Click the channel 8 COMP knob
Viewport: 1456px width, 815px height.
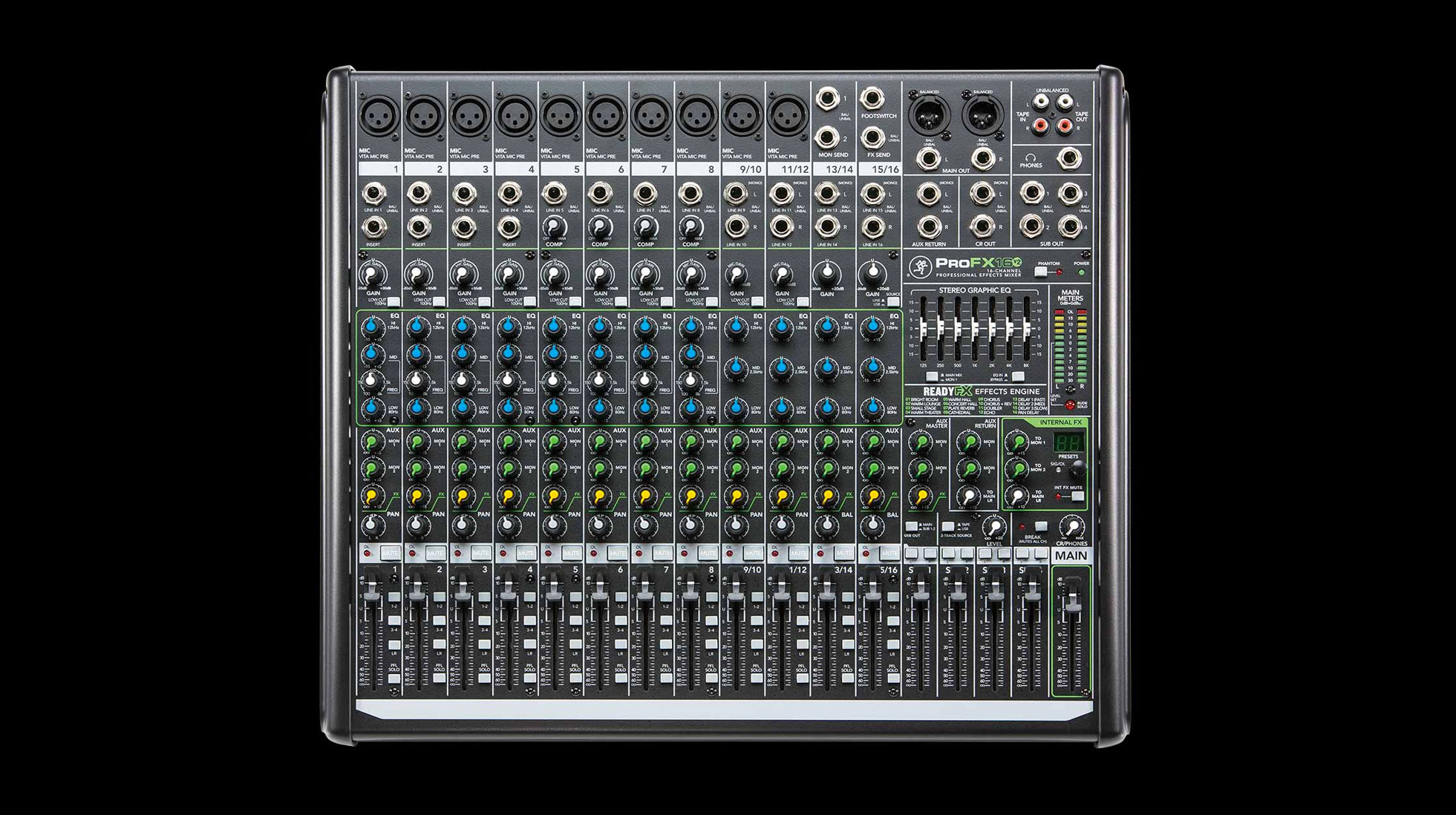pos(691,226)
